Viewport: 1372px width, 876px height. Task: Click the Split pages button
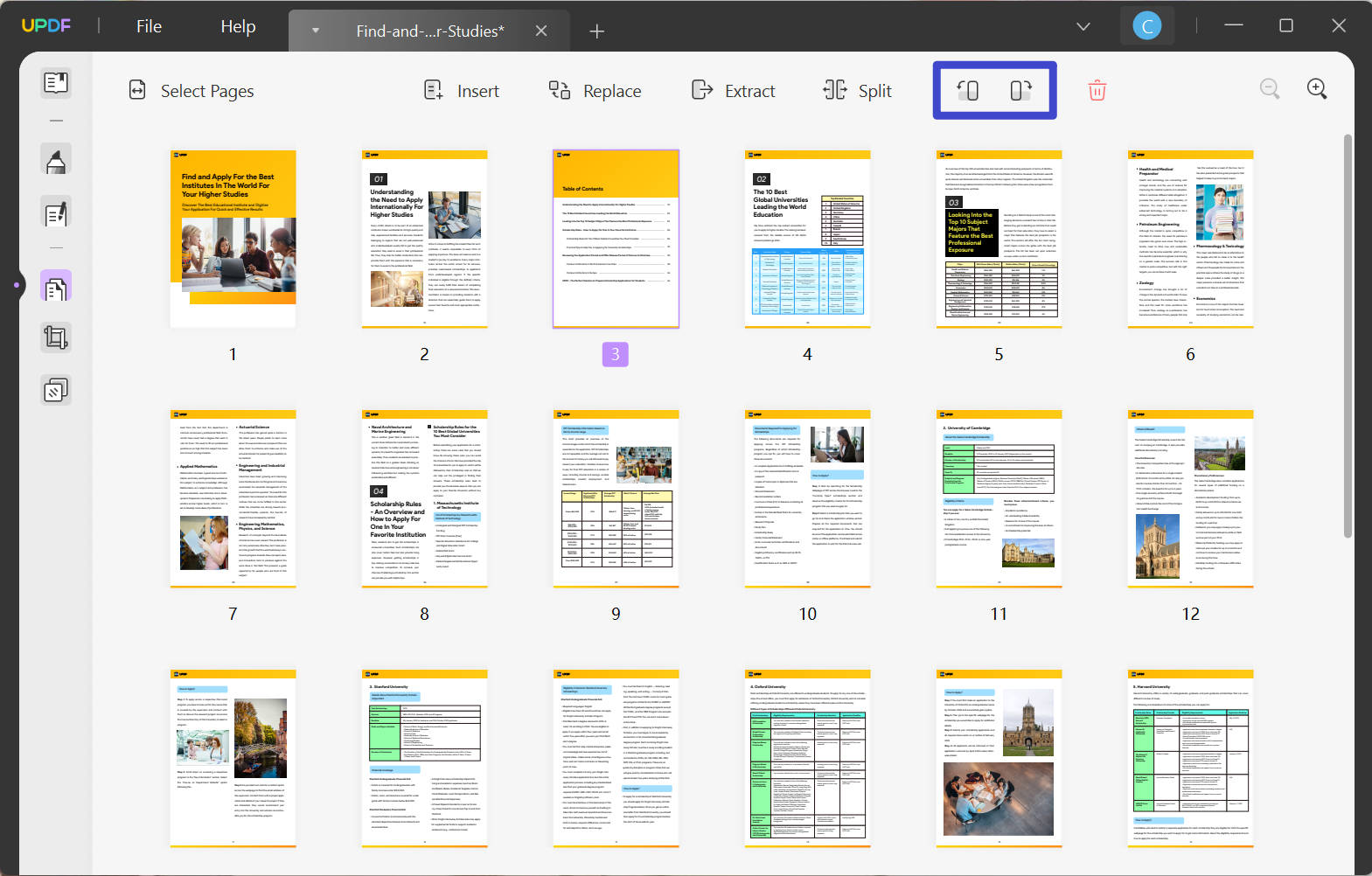click(x=858, y=91)
